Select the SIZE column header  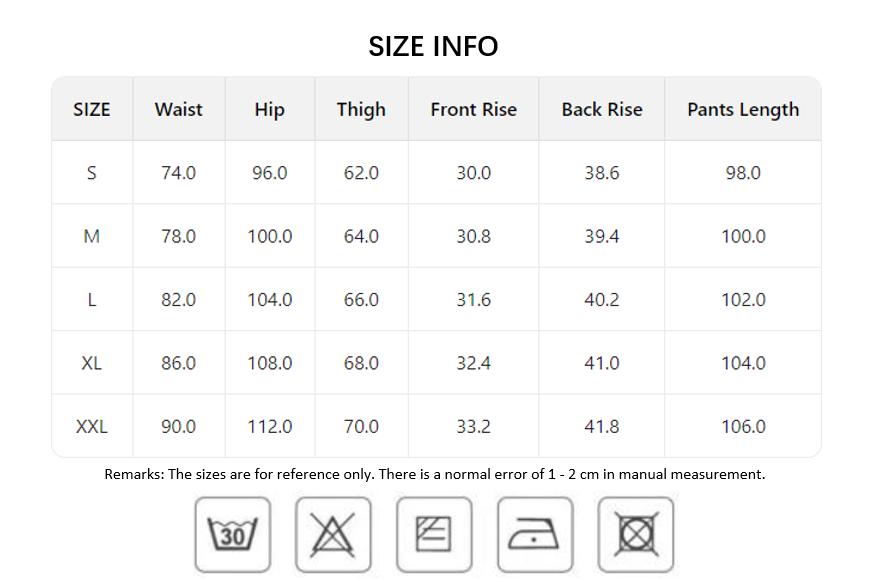coord(92,109)
